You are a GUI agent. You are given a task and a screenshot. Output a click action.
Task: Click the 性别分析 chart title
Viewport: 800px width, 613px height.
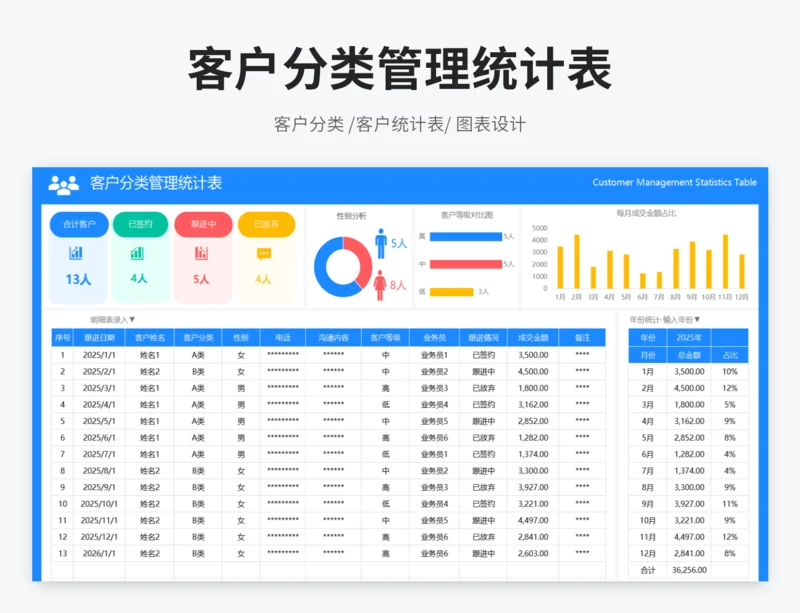352,216
